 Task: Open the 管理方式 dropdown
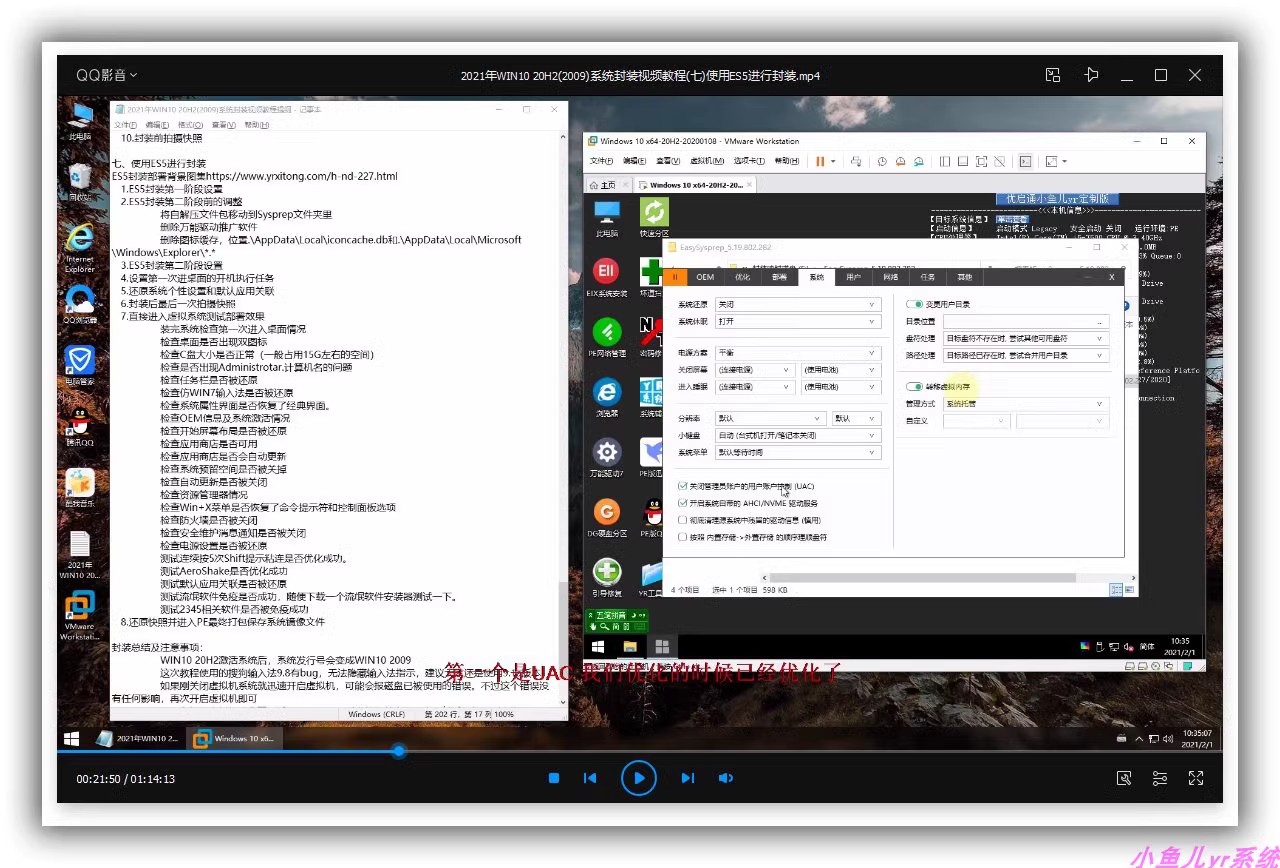coord(1026,404)
